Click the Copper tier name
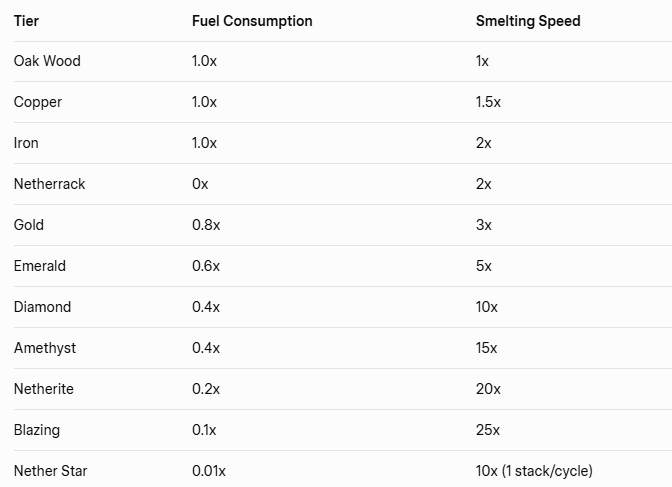 [x=38, y=102]
